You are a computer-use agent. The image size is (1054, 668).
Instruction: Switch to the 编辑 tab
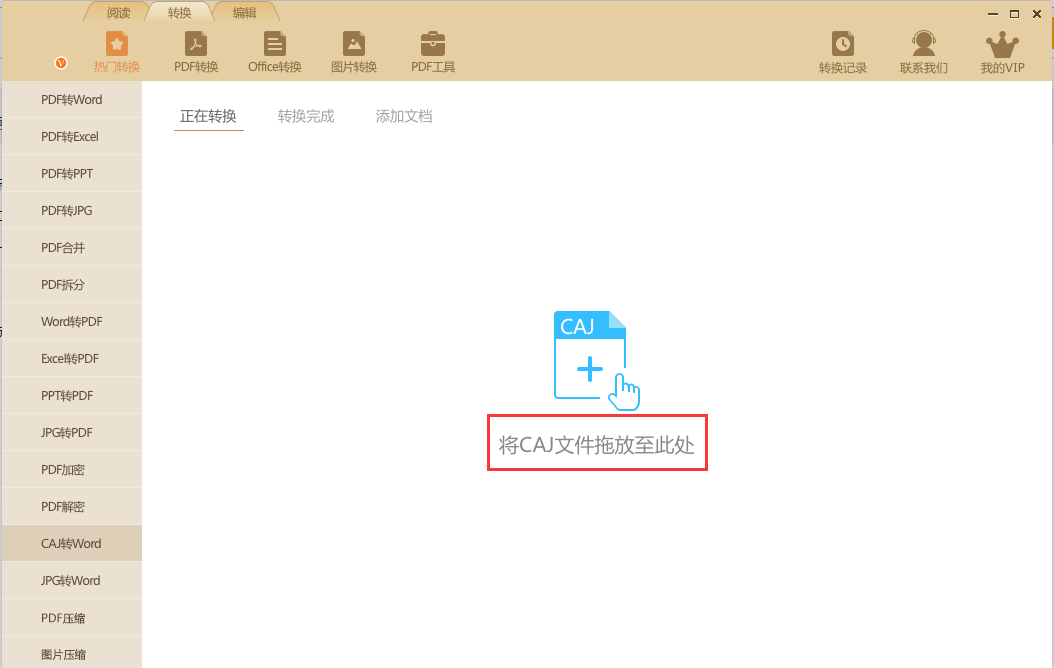point(245,13)
